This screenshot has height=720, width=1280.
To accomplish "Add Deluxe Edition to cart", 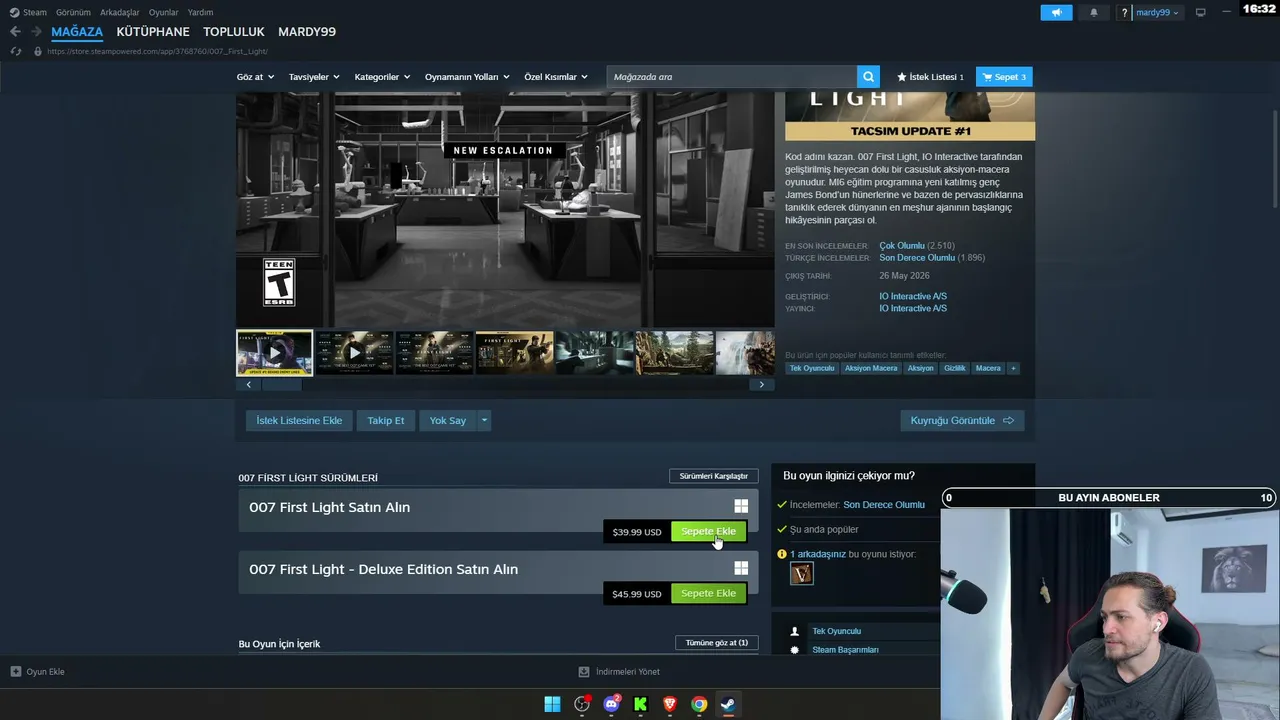I will (x=708, y=593).
